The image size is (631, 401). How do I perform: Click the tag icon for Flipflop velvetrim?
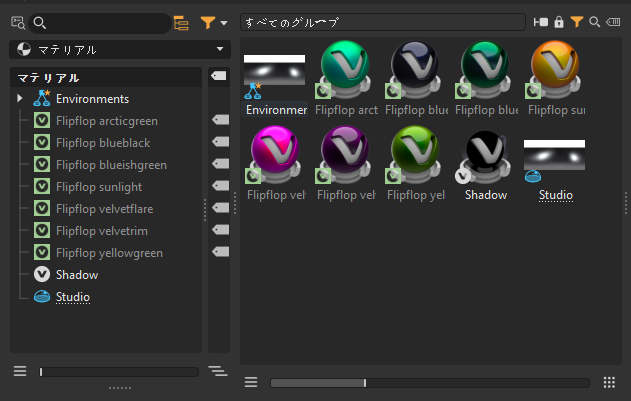coord(220,230)
